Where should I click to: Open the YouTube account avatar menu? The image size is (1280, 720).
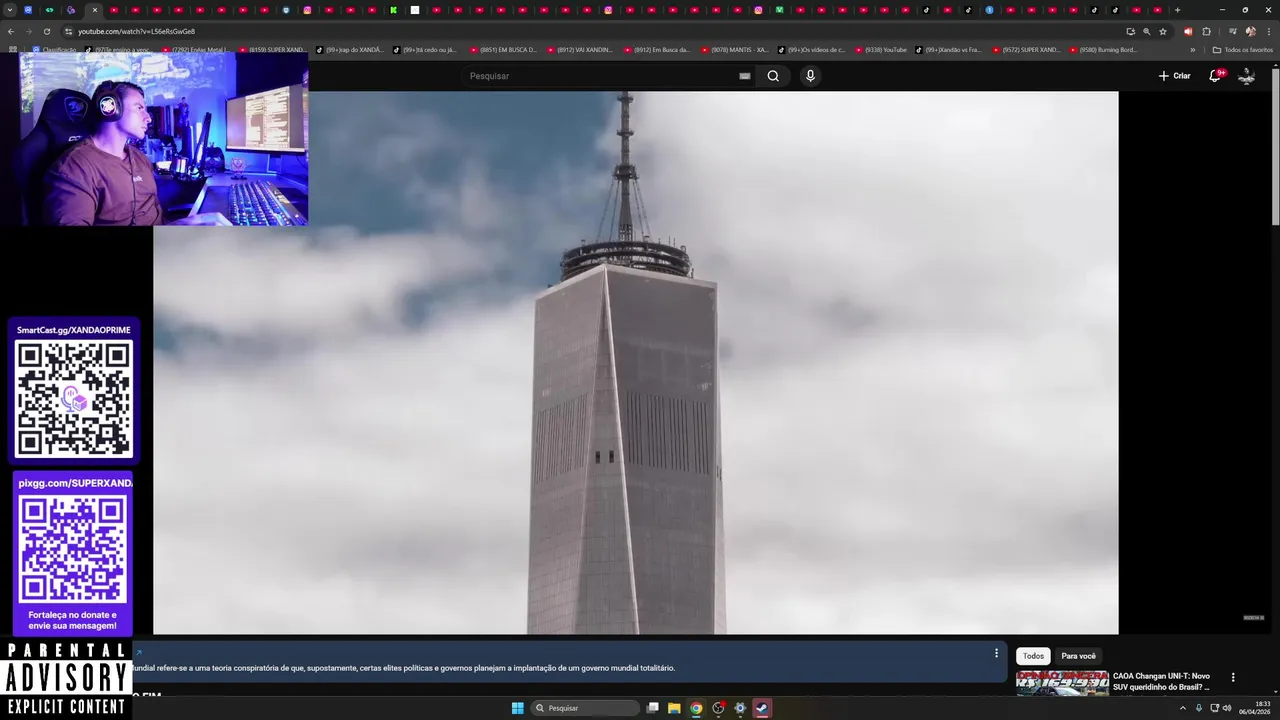click(1247, 76)
